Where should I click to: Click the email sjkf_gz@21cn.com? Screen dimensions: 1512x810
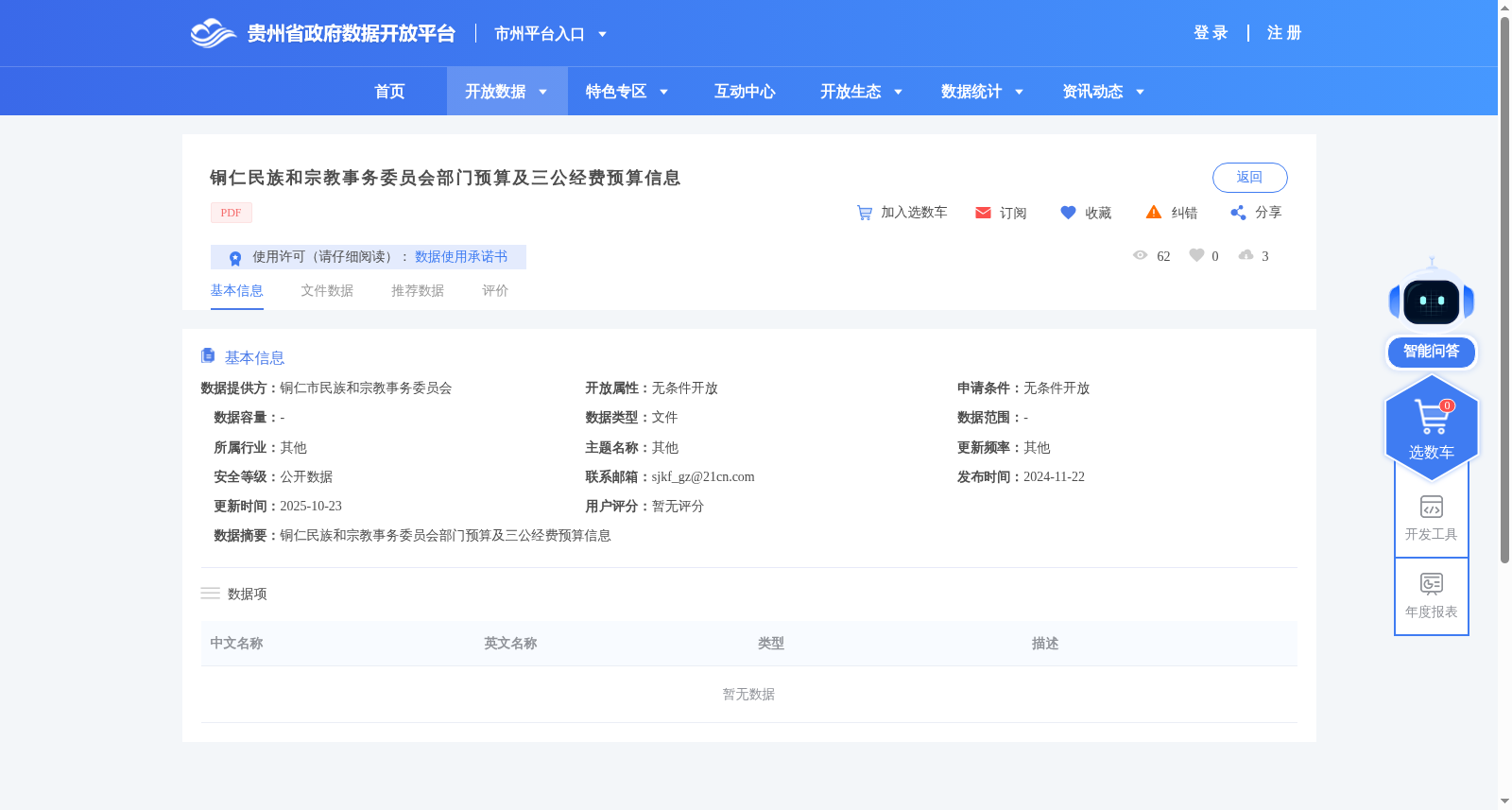[x=703, y=477]
